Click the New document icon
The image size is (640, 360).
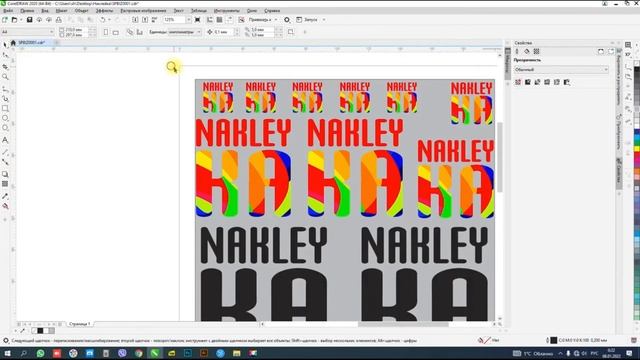4,20
